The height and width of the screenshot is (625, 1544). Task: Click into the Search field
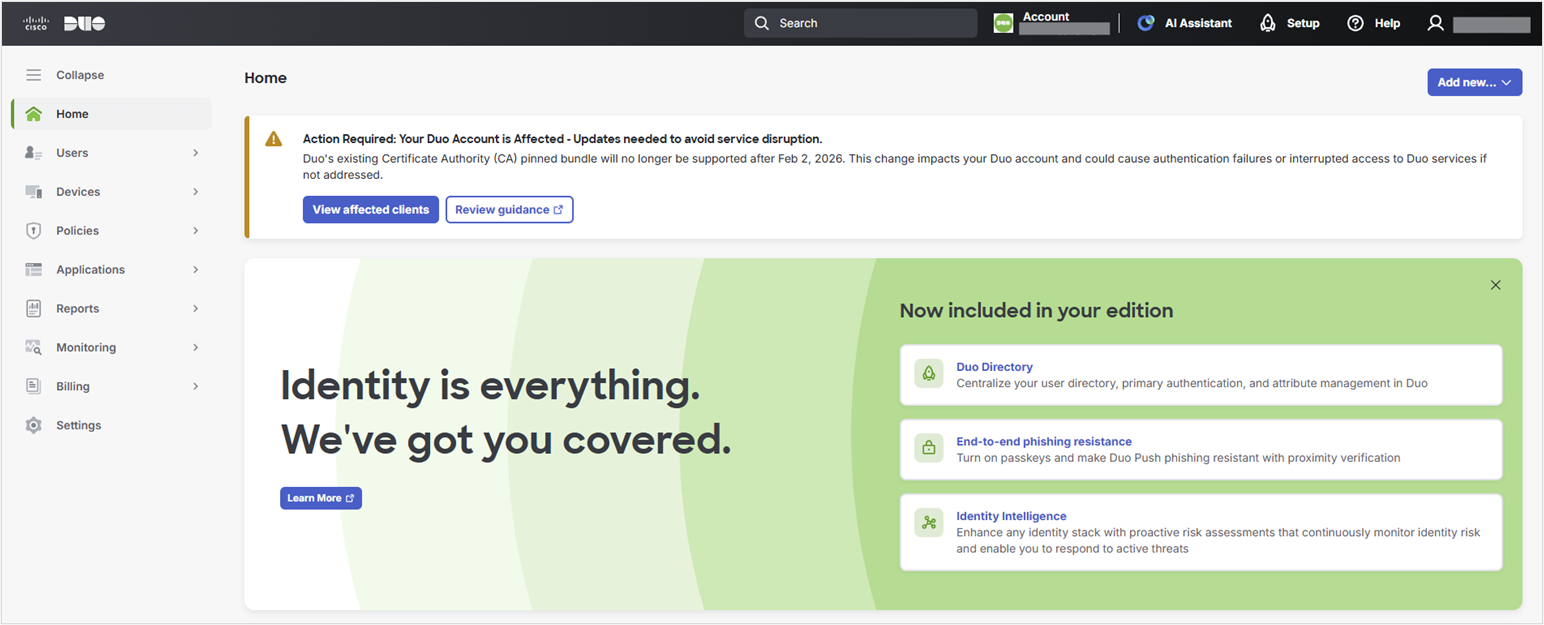860,23
